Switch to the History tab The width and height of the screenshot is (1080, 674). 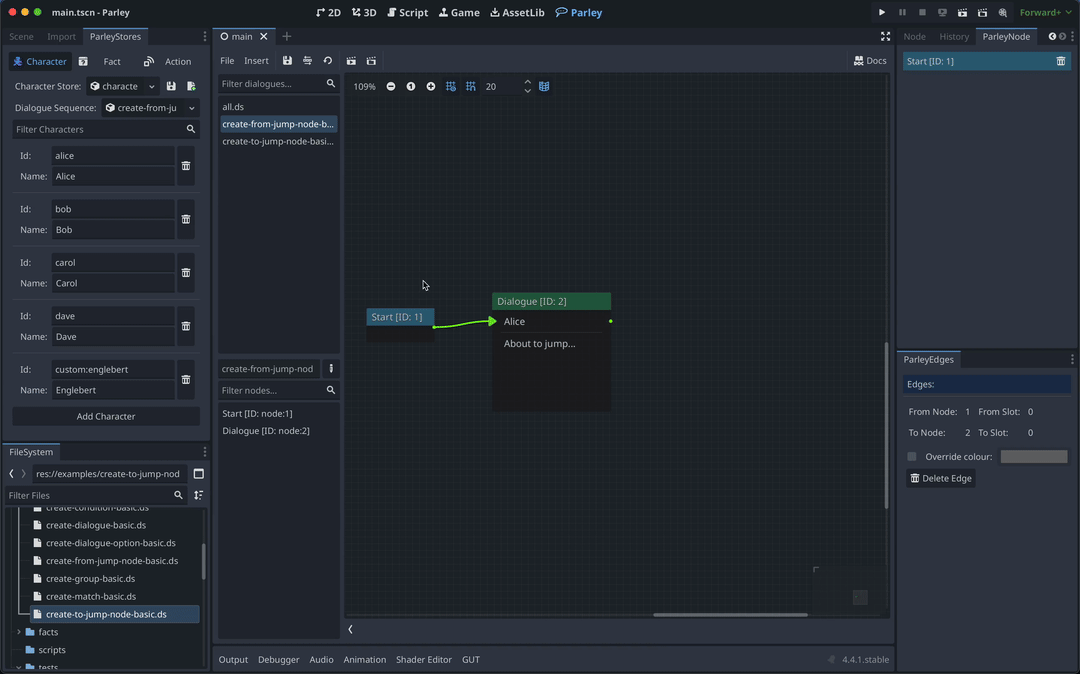[953, 36]
